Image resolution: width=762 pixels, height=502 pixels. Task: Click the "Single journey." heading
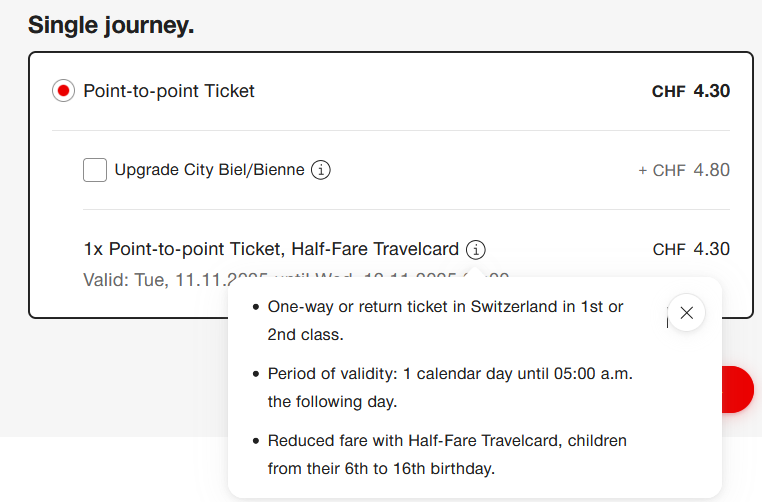pos(111,25)
